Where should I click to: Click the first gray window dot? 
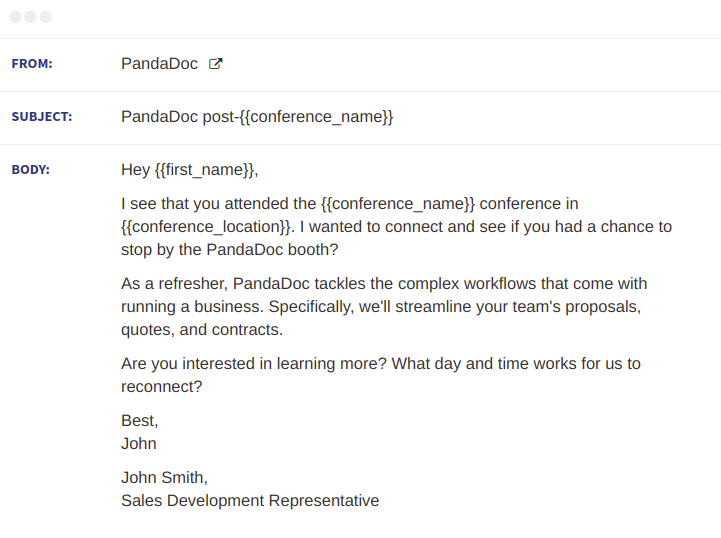tap(15, 17)
